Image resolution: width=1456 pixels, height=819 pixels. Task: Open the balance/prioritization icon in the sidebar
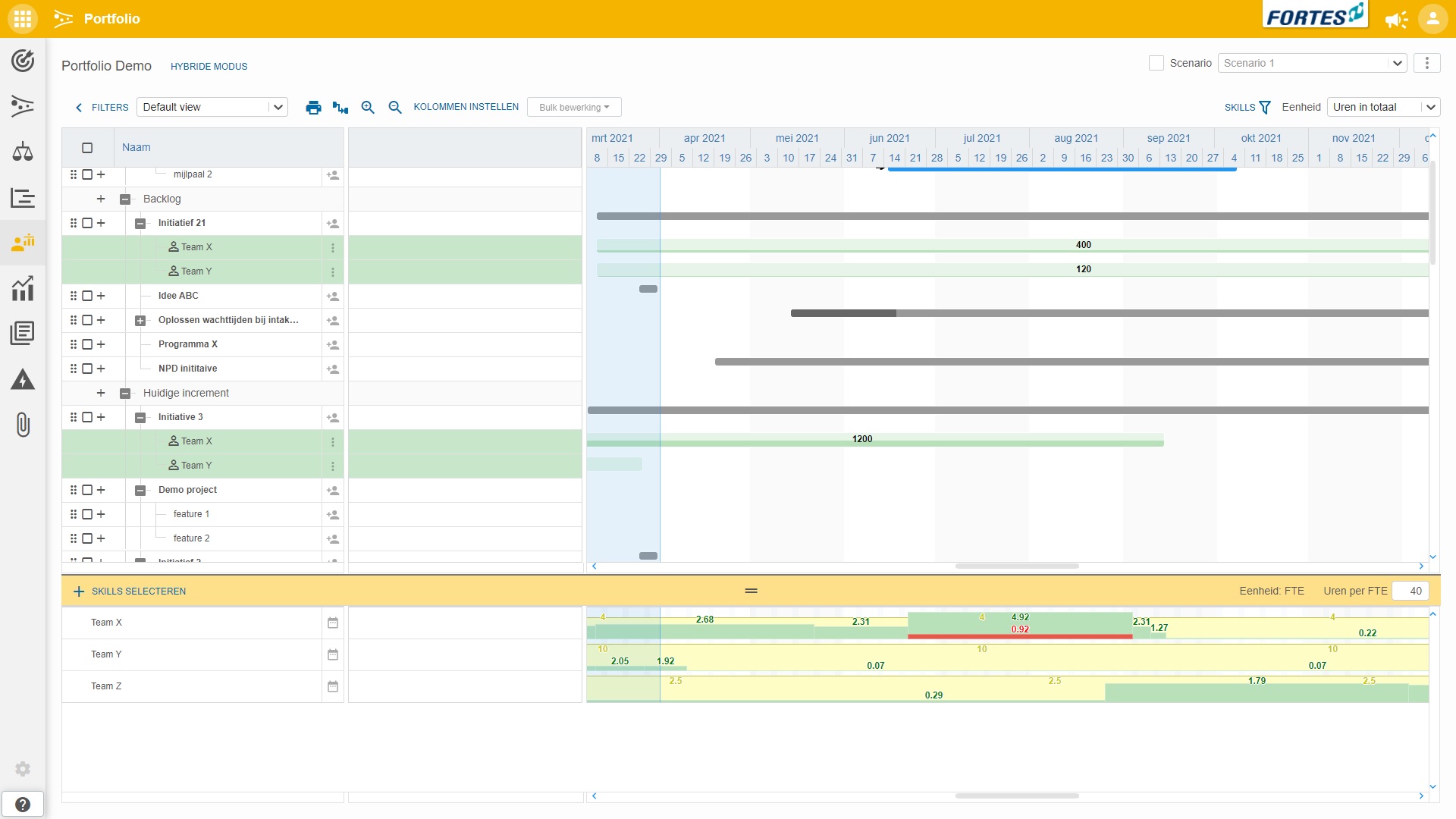23,152
